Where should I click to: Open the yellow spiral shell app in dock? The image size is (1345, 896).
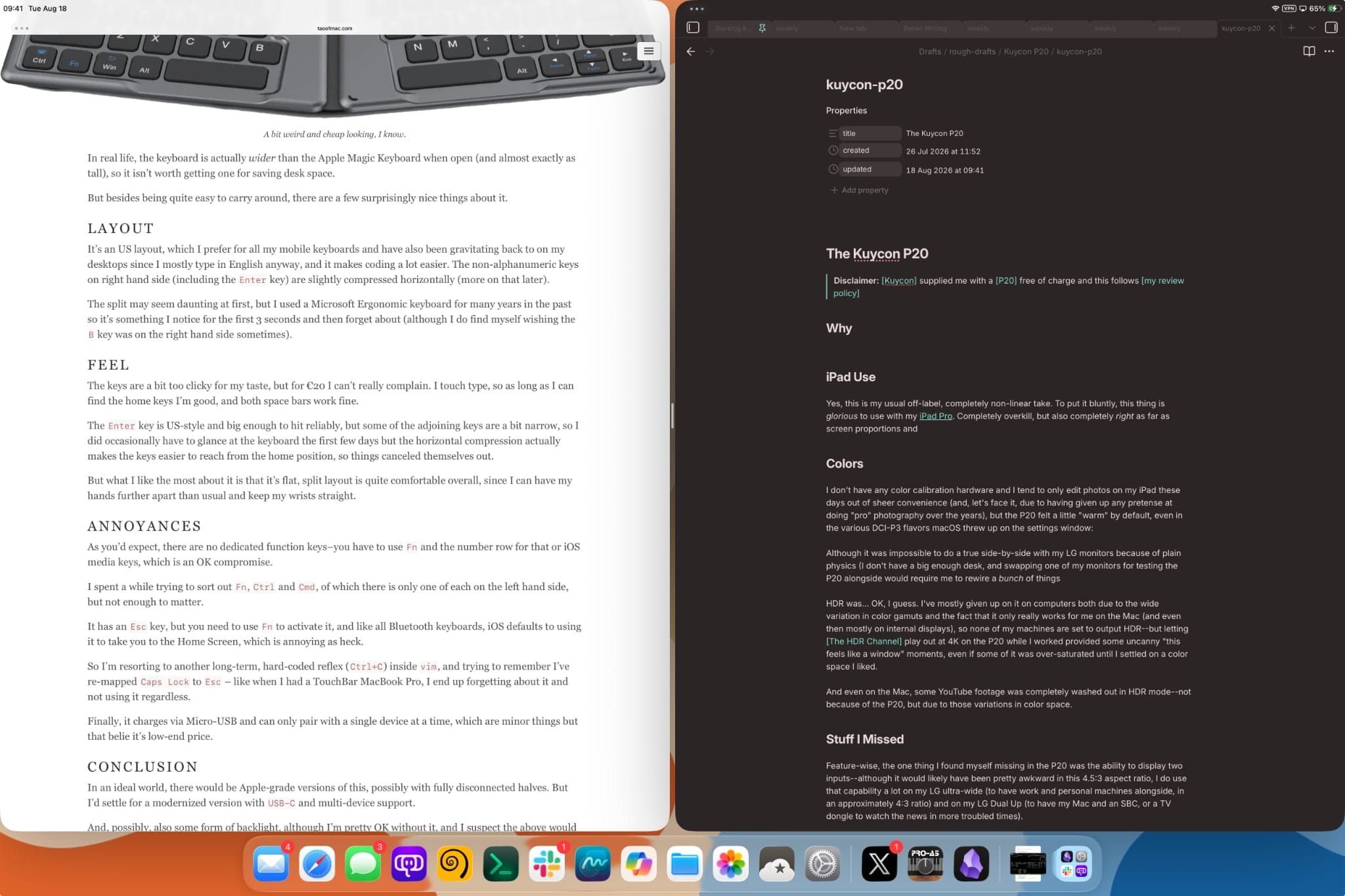pos(454,863)
